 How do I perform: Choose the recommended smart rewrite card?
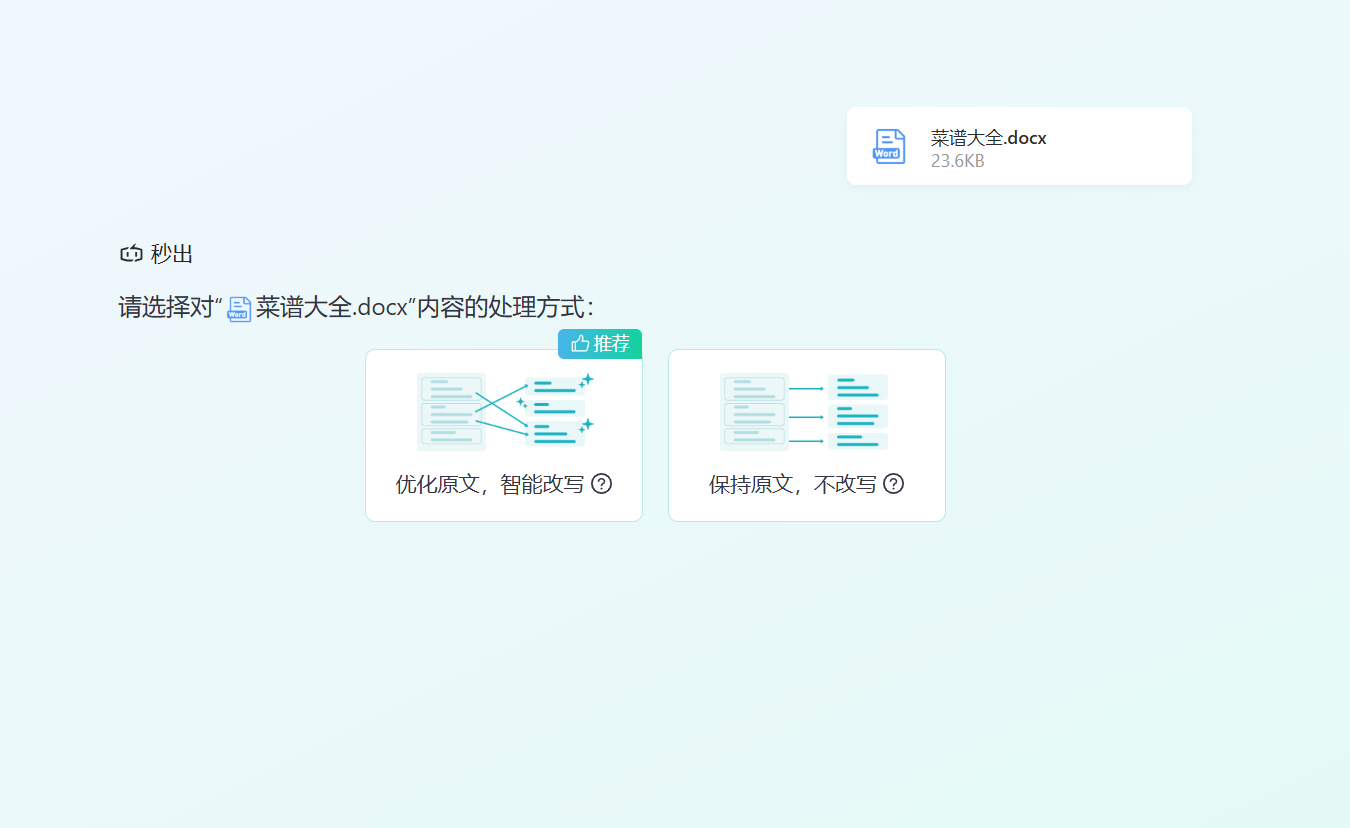tap(504, 435)
